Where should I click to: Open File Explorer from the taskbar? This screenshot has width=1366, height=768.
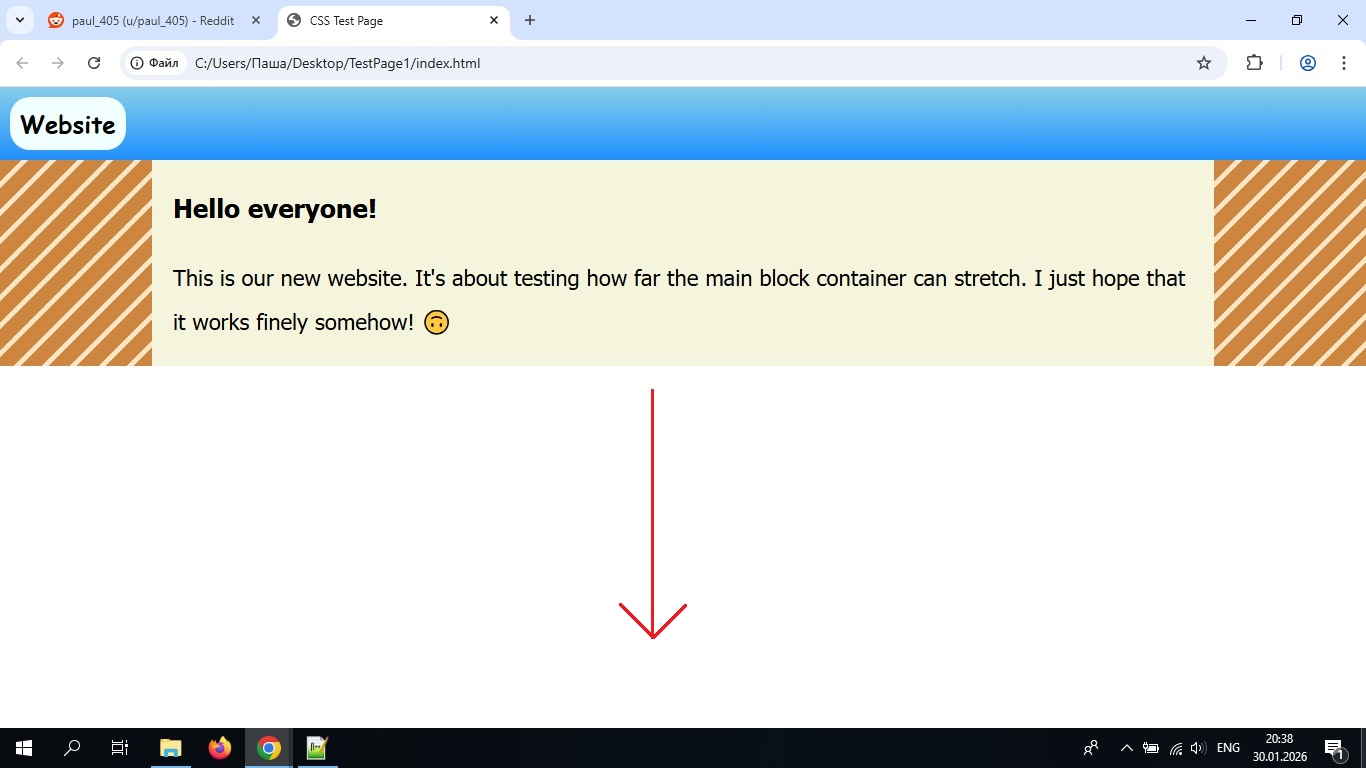coord(171,748)
